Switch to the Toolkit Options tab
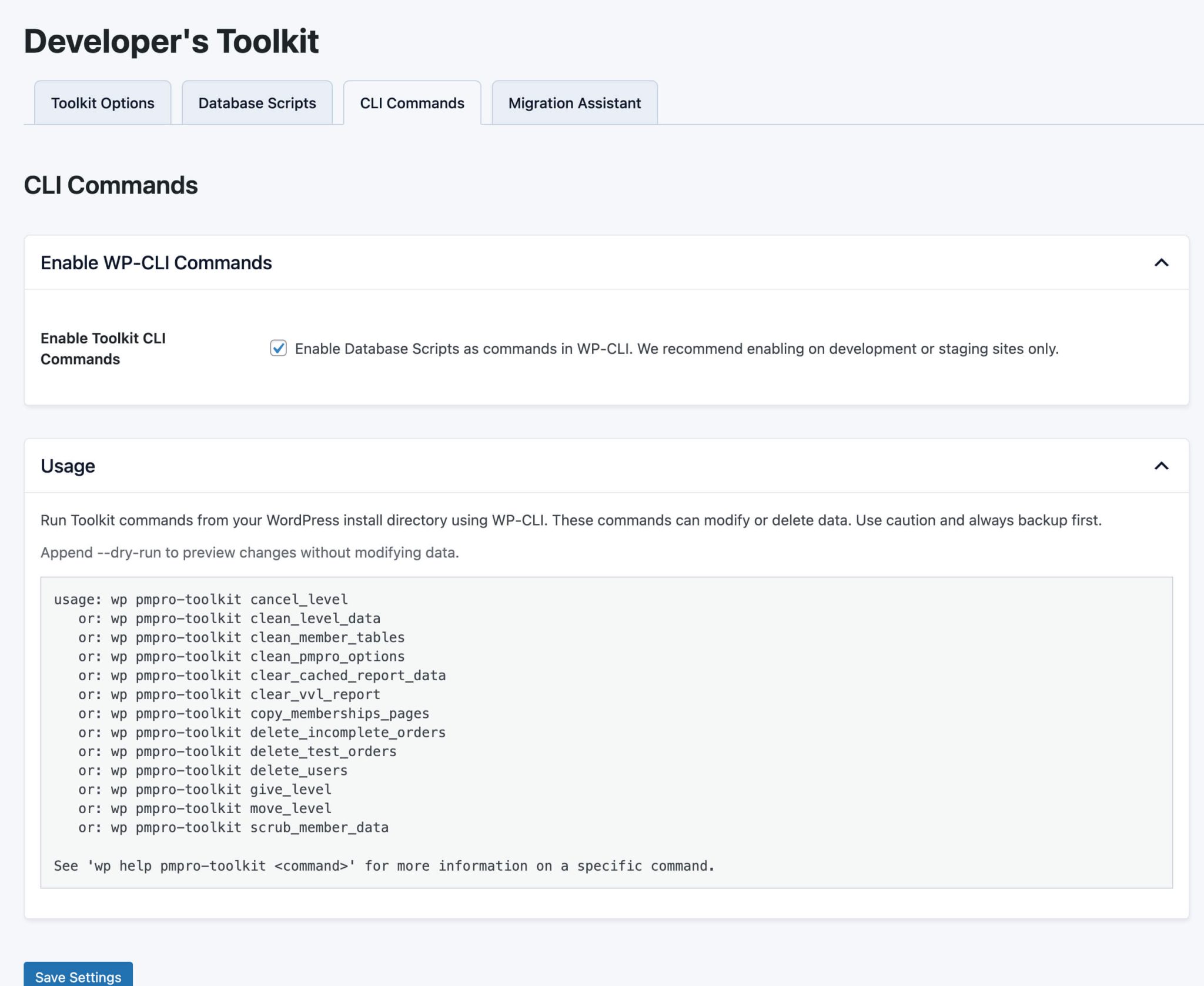The height and width of the screenshot is (986, 1204). pyautogui.click(x=102, y=103)
